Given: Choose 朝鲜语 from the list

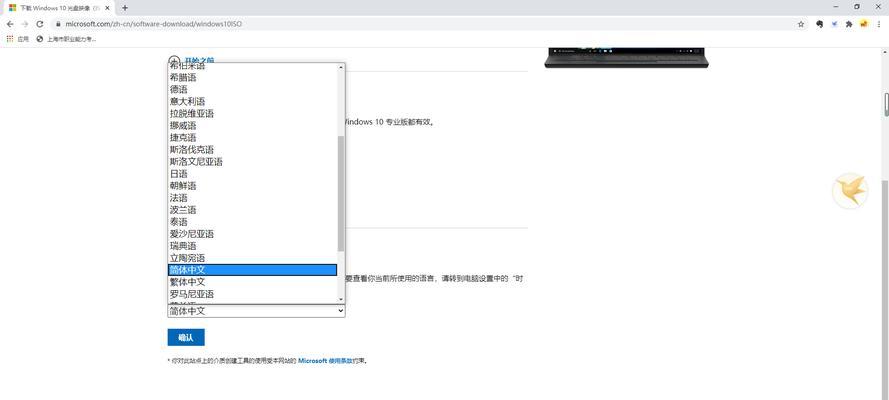Looking at the screenshot, I should pos(252,186).
